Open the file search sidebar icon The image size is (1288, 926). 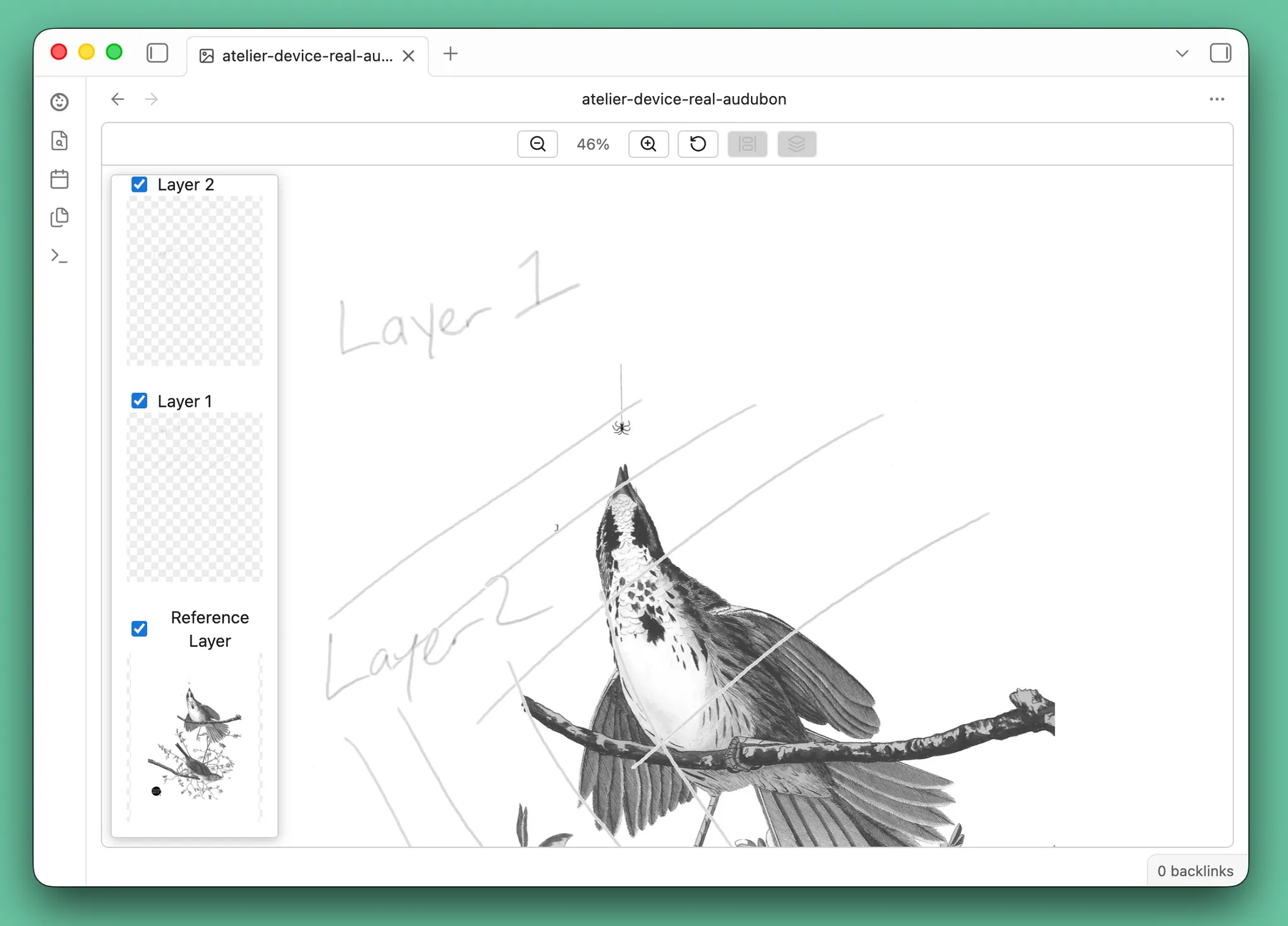[x=60, y=140]
